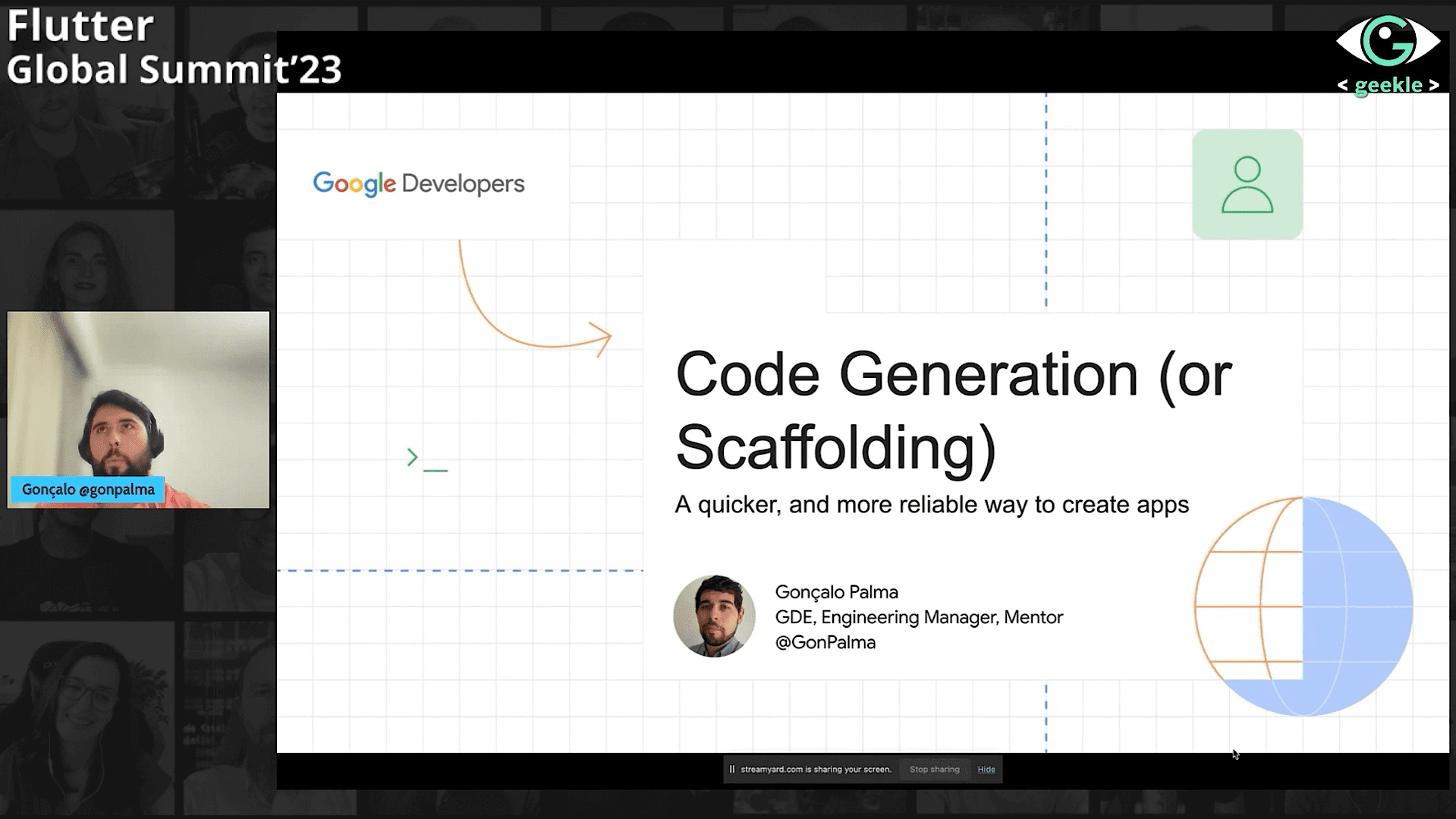This screenshot has height=819, width=1456.
Task: Click the subtitle about creating apps
Action: pyautogui.click(x=932, y=505)
